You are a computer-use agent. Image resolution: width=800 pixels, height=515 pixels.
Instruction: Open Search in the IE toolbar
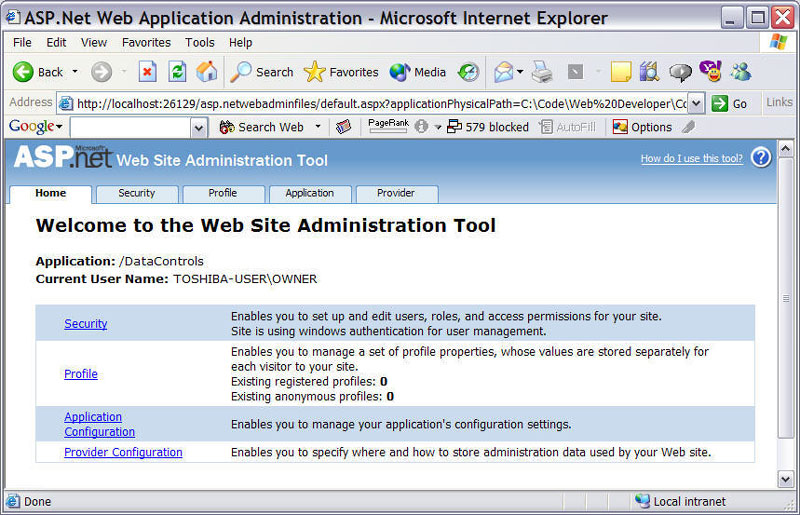[262, 72]
